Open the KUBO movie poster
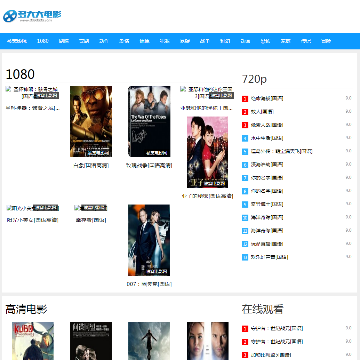 point(33,341)
